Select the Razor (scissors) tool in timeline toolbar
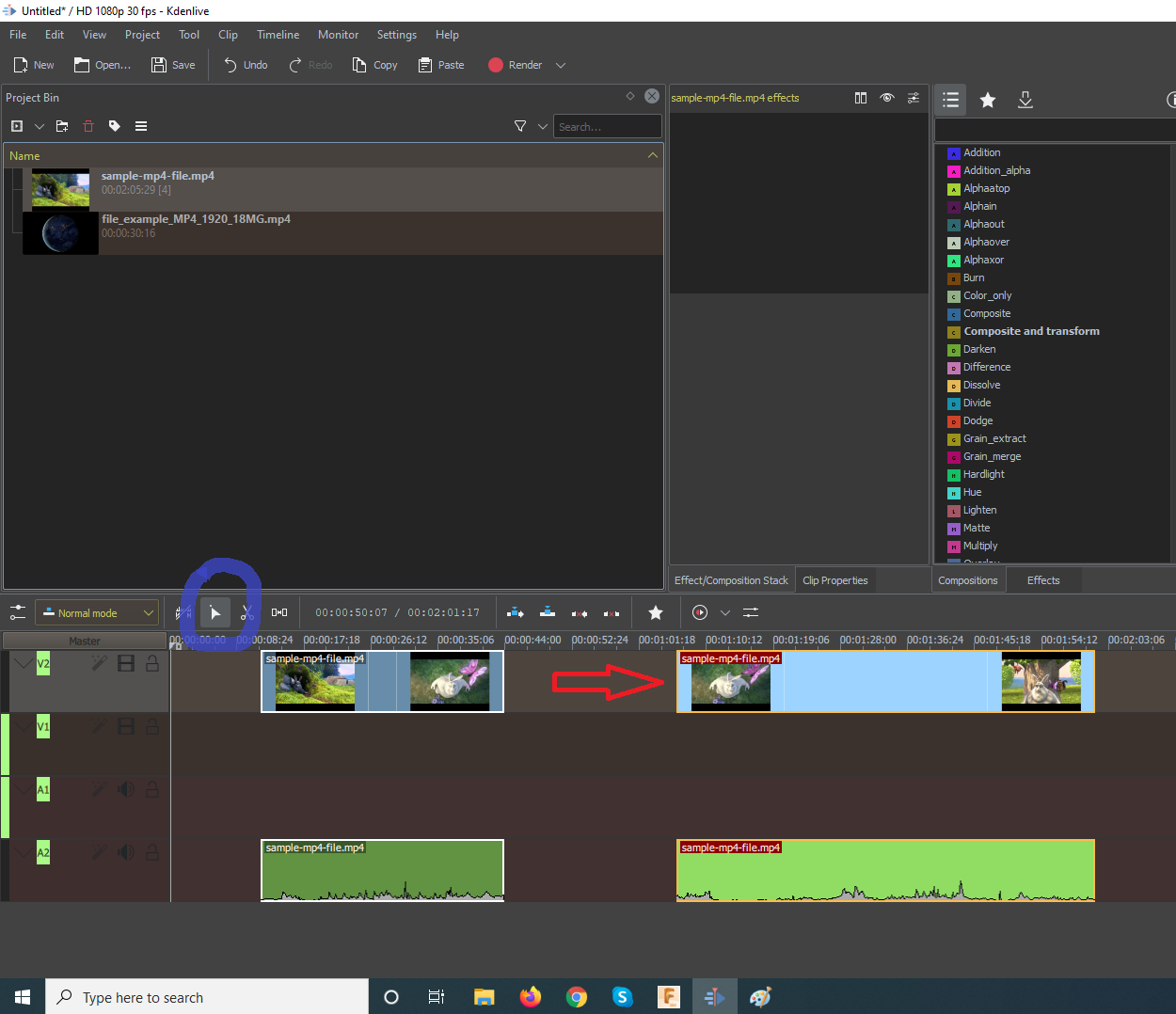Screen dimensions: 1176x1014 tap(246, 612)
